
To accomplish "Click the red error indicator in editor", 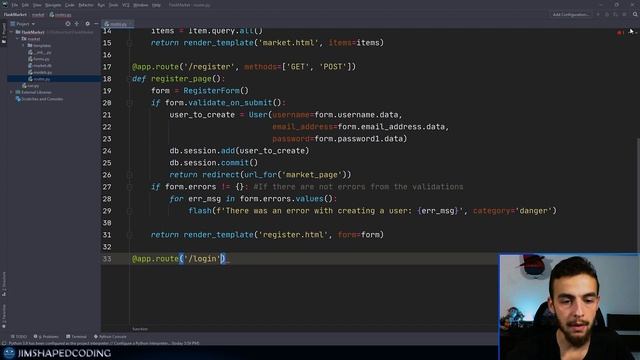I will [x=620, y=33].
